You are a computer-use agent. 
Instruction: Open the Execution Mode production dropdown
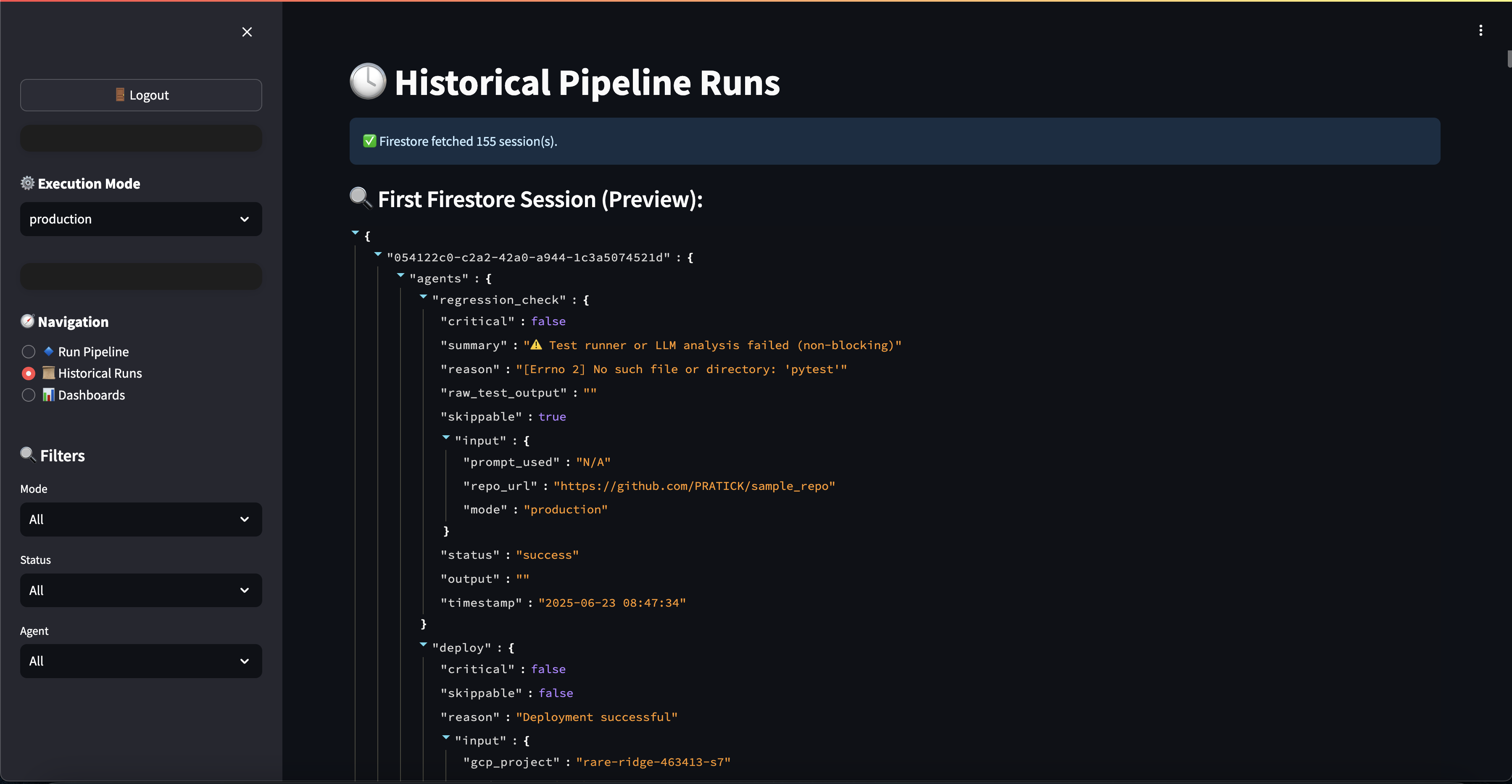pyautogui.click(x=141, y=219)
